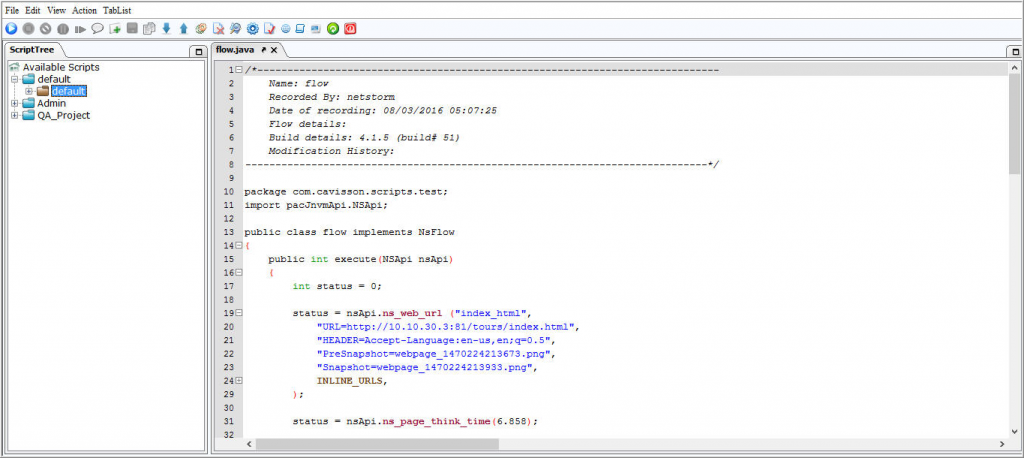Click the page with red X icon
The height and width of the screenshot is (458, 1024).
[x=219, y=29]
